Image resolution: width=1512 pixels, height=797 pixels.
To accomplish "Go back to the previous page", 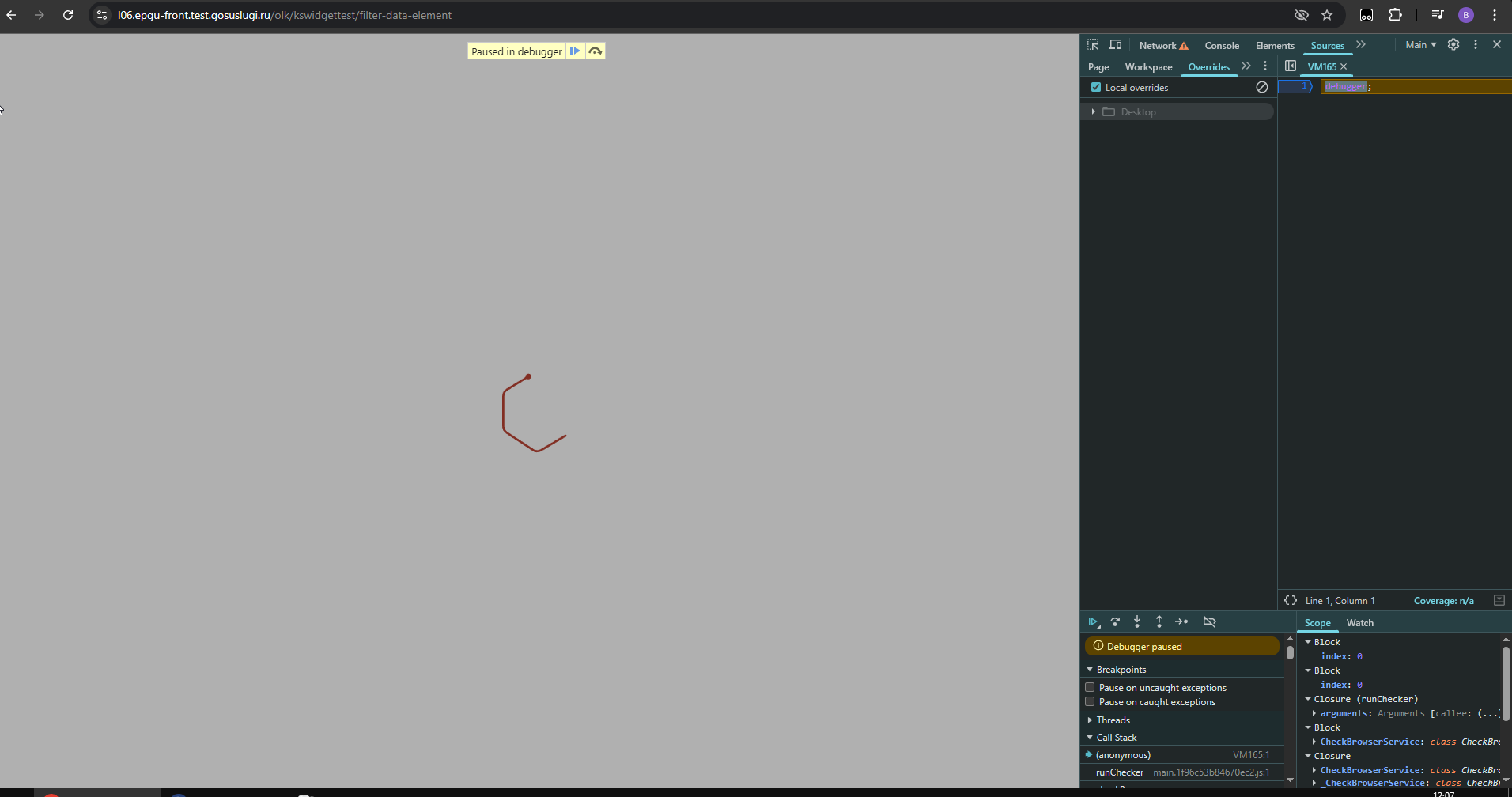I will pos(11,15).
